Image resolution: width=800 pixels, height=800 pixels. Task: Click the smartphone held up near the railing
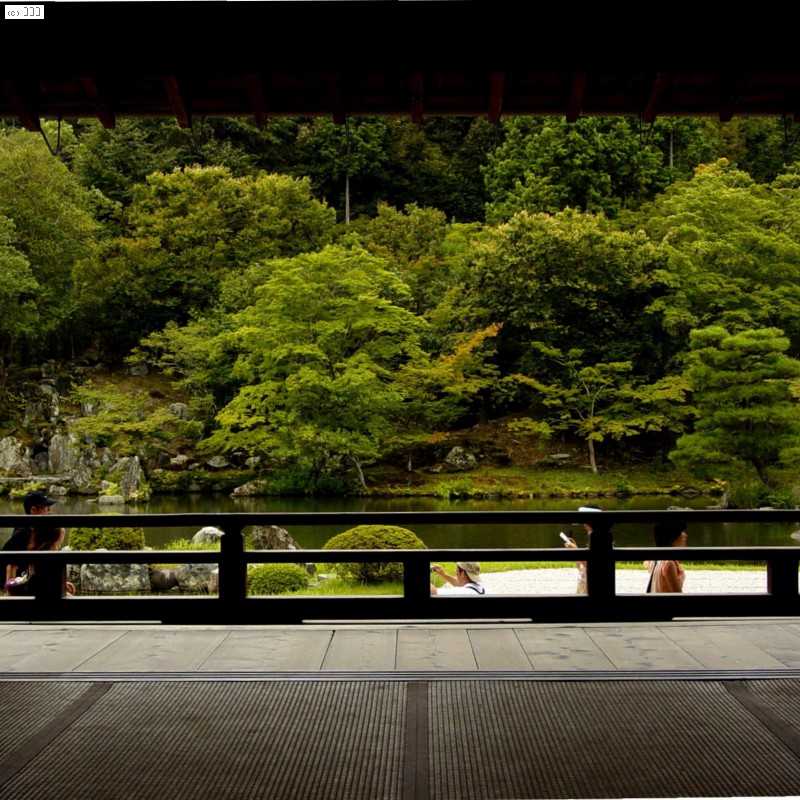pyautogui.click(x=566, y=538)
